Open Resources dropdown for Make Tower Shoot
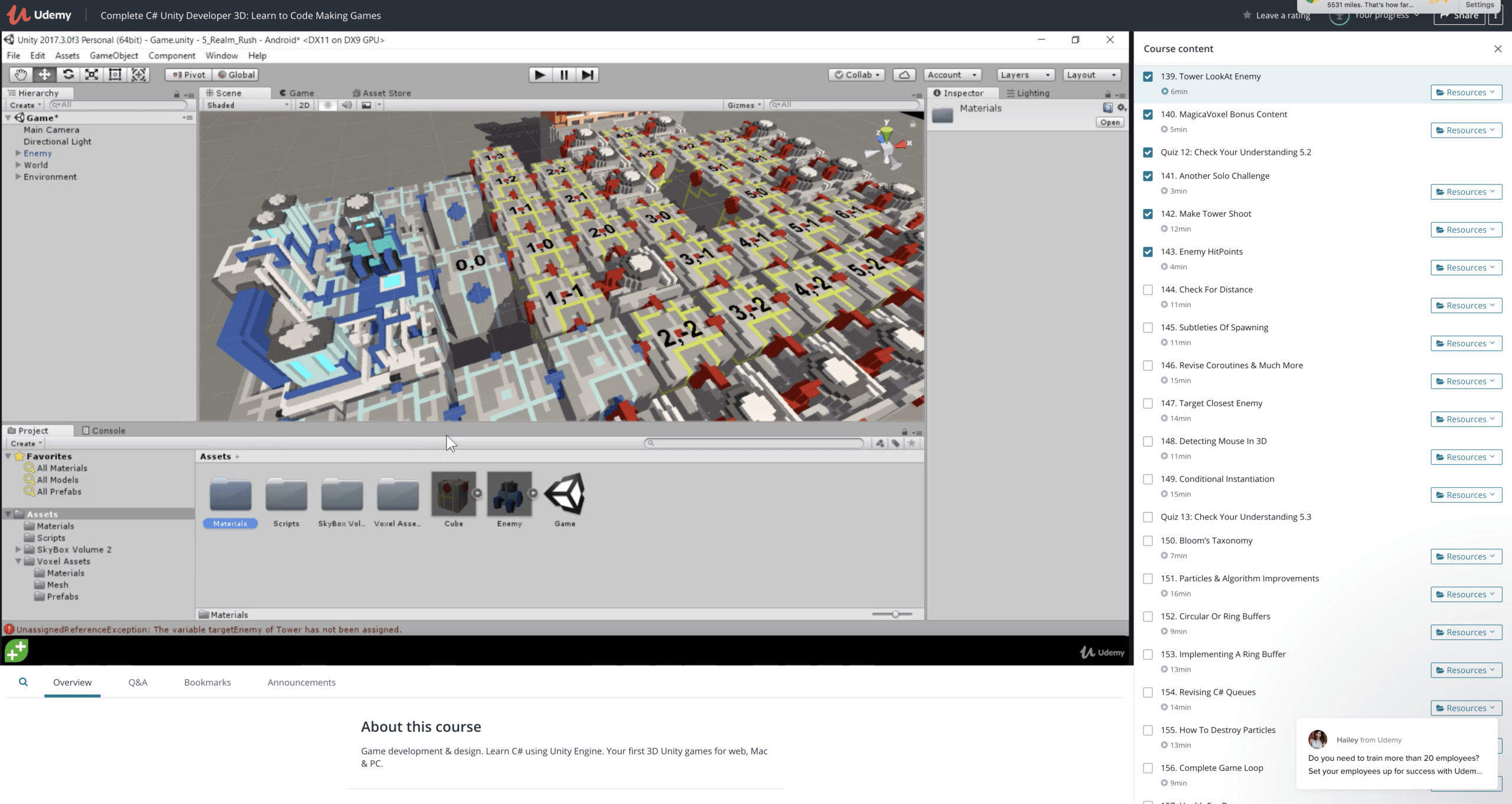 coord(1465,230)
